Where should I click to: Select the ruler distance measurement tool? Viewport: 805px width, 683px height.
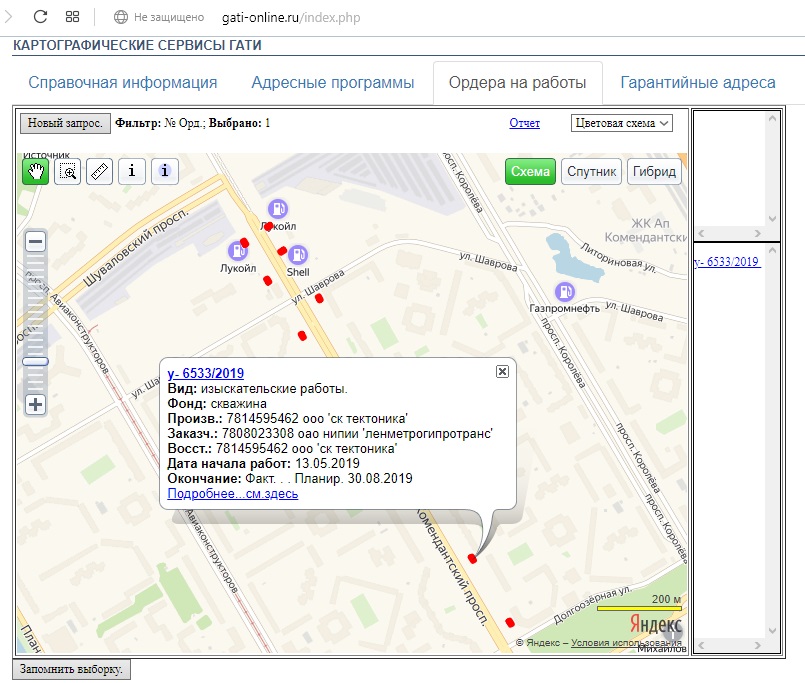coord(99,171)
